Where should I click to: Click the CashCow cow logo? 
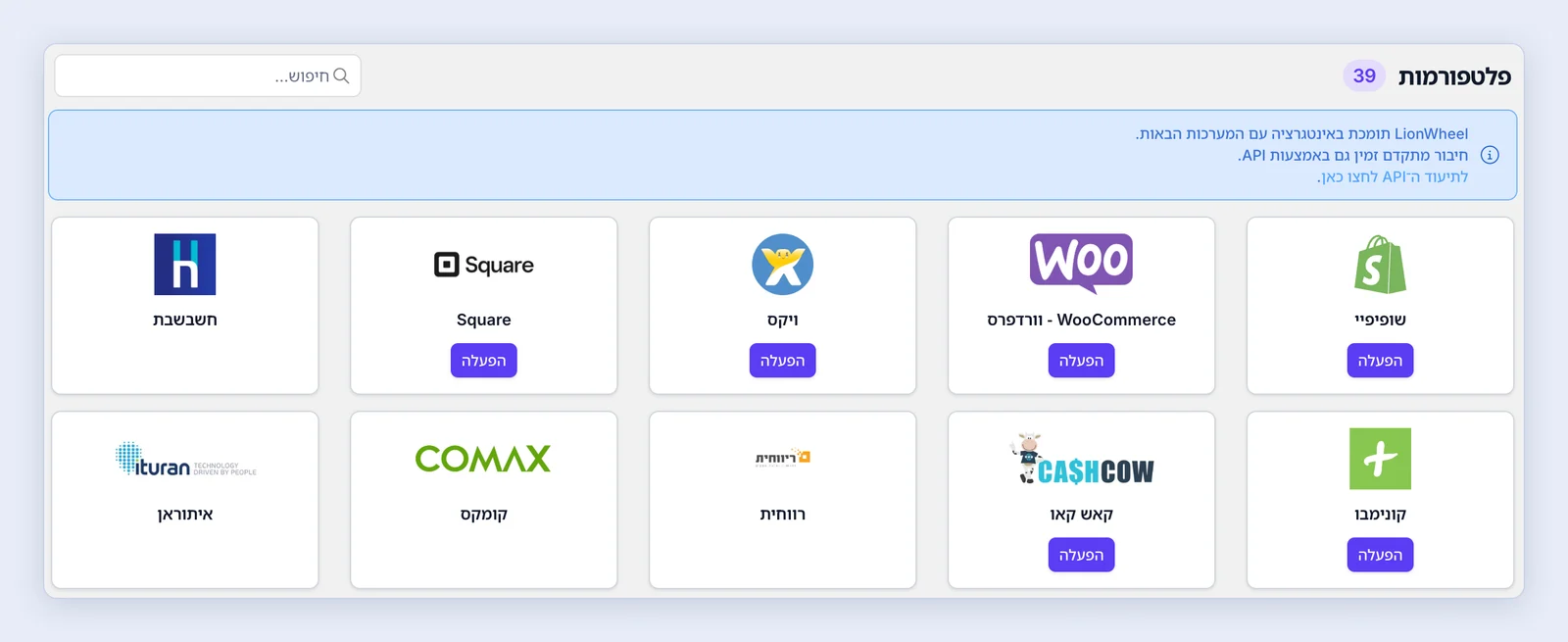click(x=1081, y=459)
